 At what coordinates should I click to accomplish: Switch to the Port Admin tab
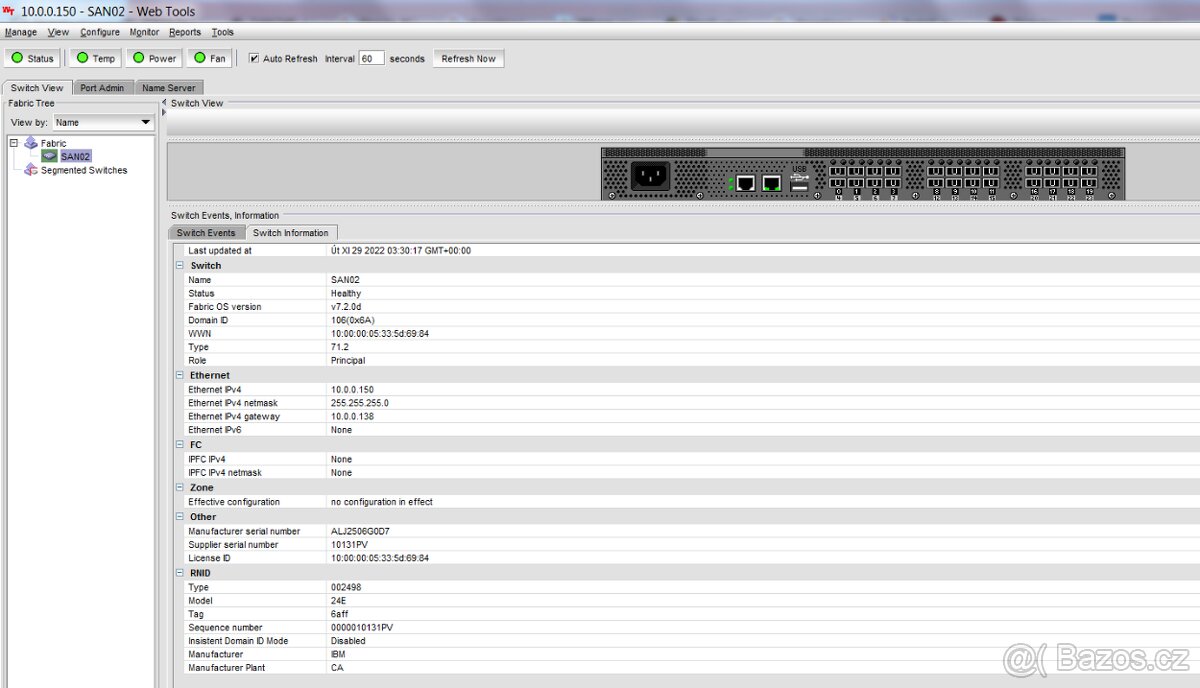102,88
